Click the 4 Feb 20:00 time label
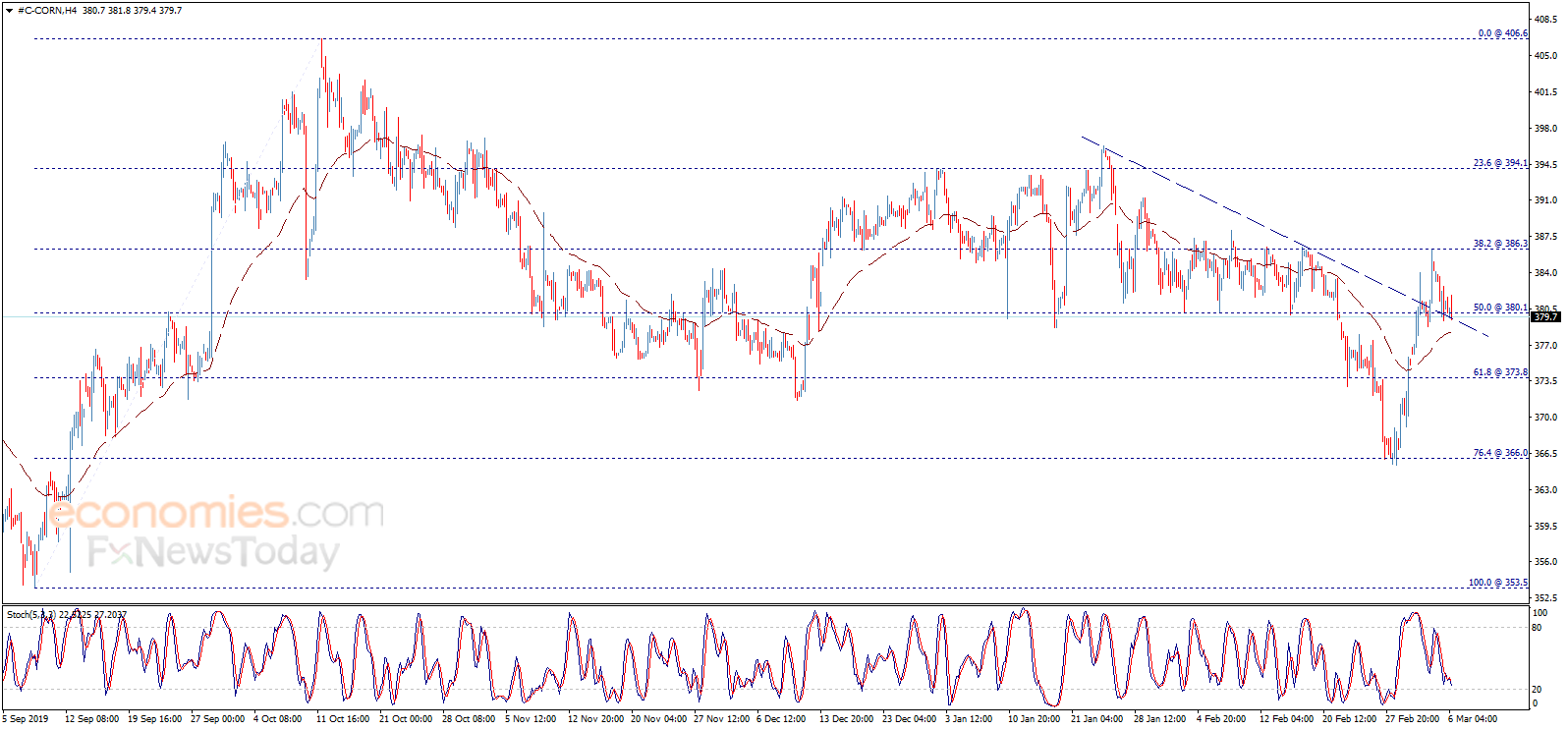This screenshot has width=1568, height=730. pos(1221,719)
